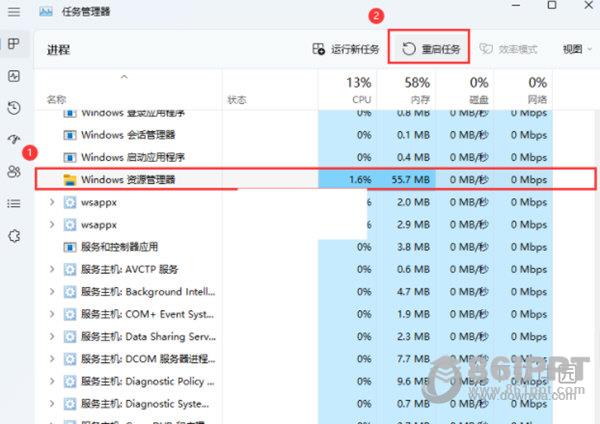
Task: Maximize the Task Manager window
Action: click(x=552, y=5)
